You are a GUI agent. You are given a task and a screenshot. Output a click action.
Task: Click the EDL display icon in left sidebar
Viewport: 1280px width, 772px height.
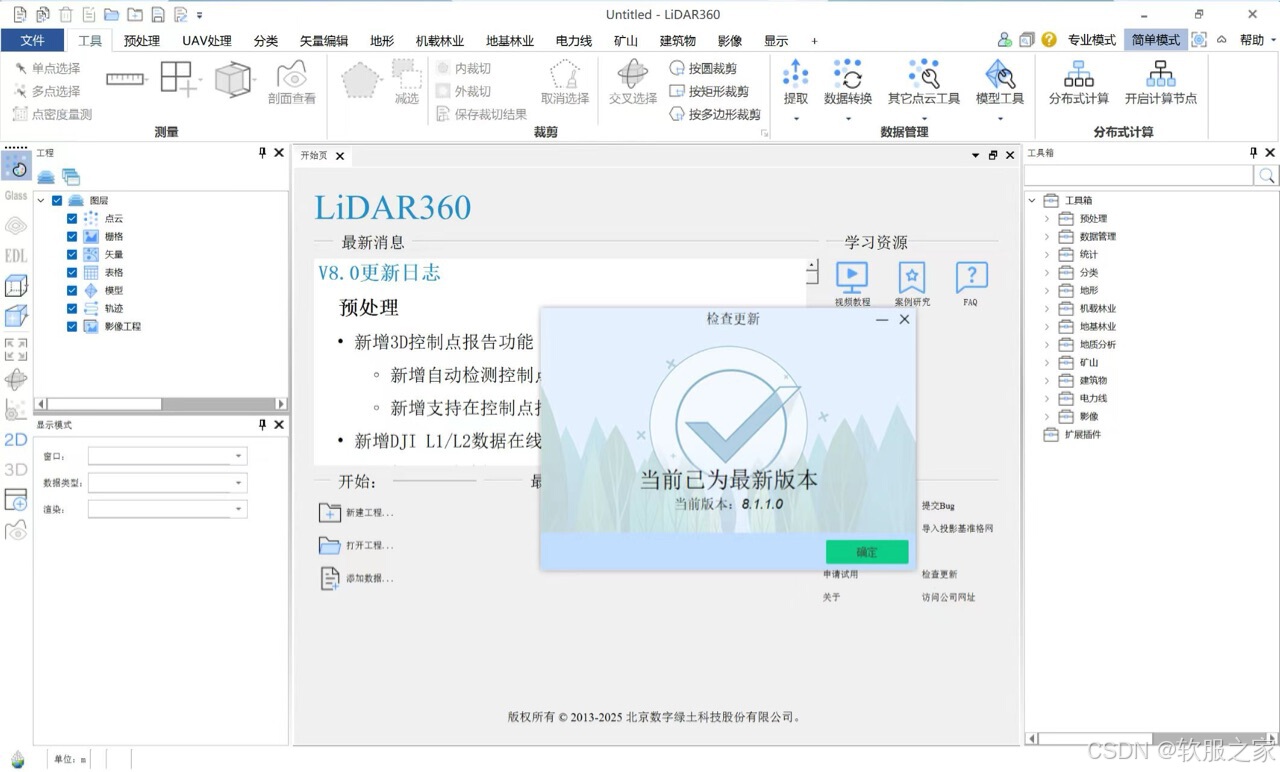16,256
